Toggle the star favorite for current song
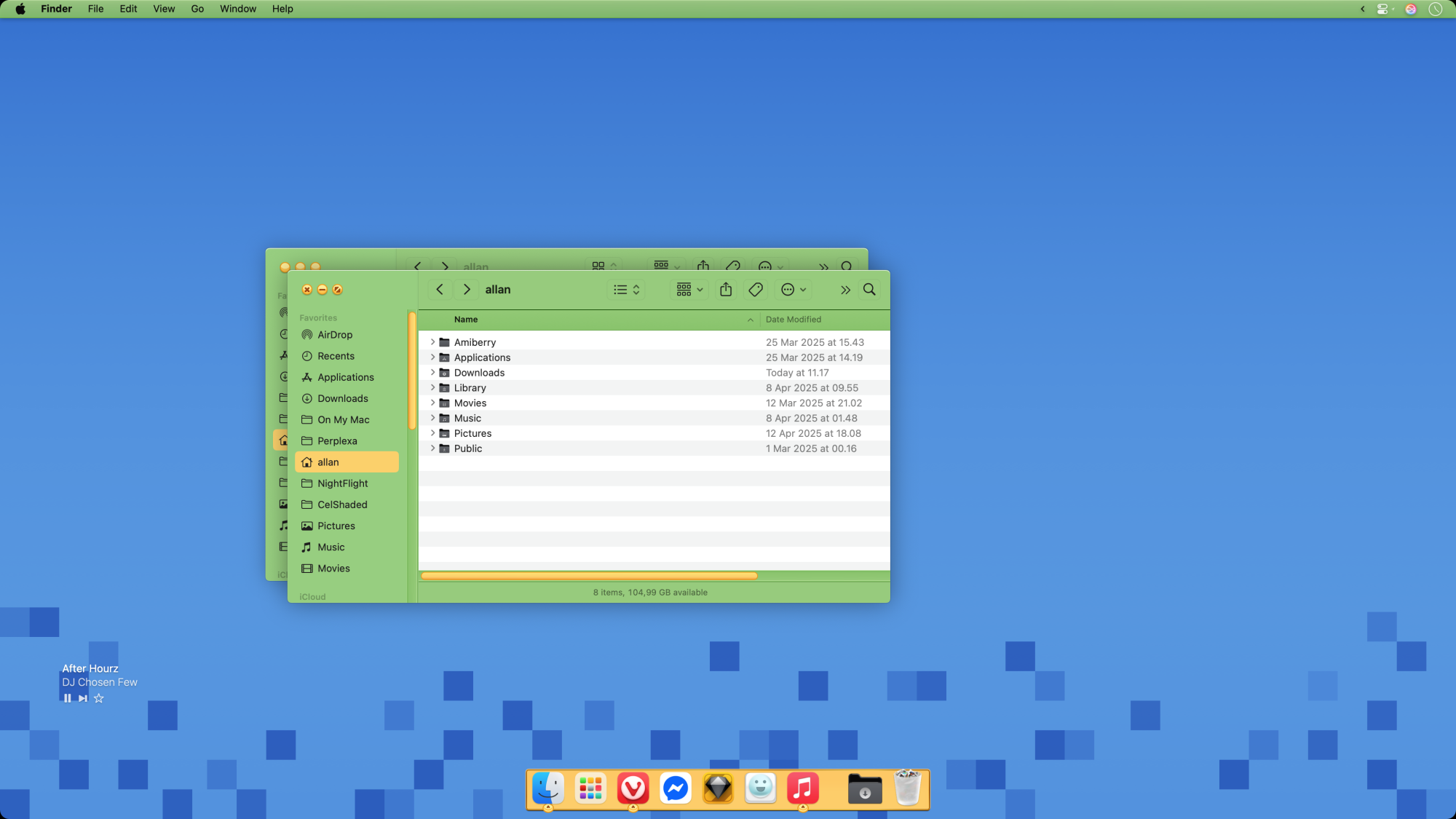Image resolution: width=1456 pixels, height=819 pixels. click(99, 698)
